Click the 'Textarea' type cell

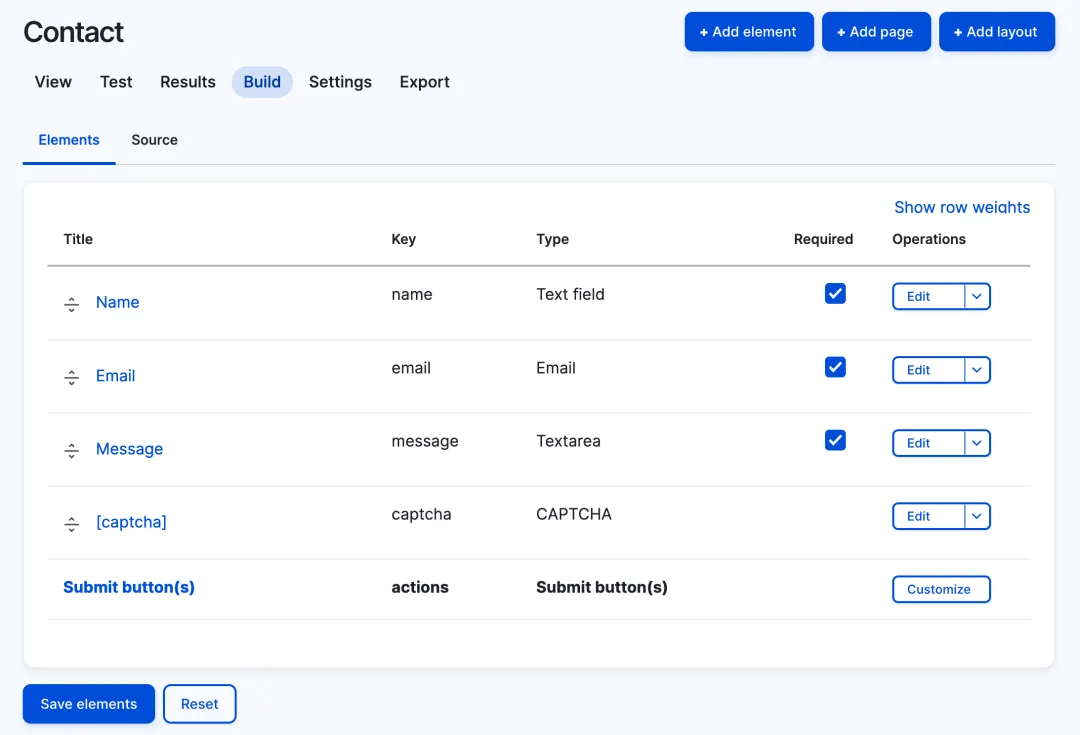568,441
